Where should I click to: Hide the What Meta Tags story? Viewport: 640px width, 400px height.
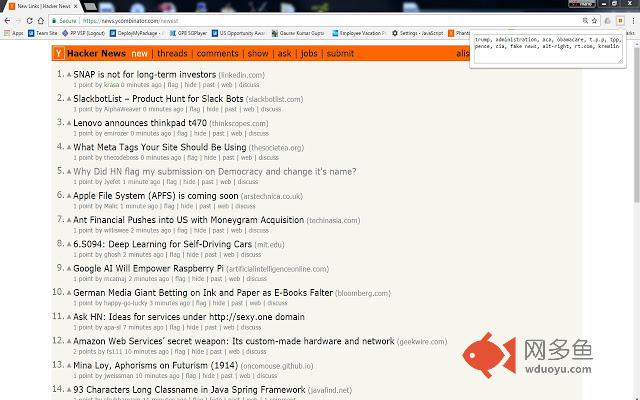click(x=210, y=158)
